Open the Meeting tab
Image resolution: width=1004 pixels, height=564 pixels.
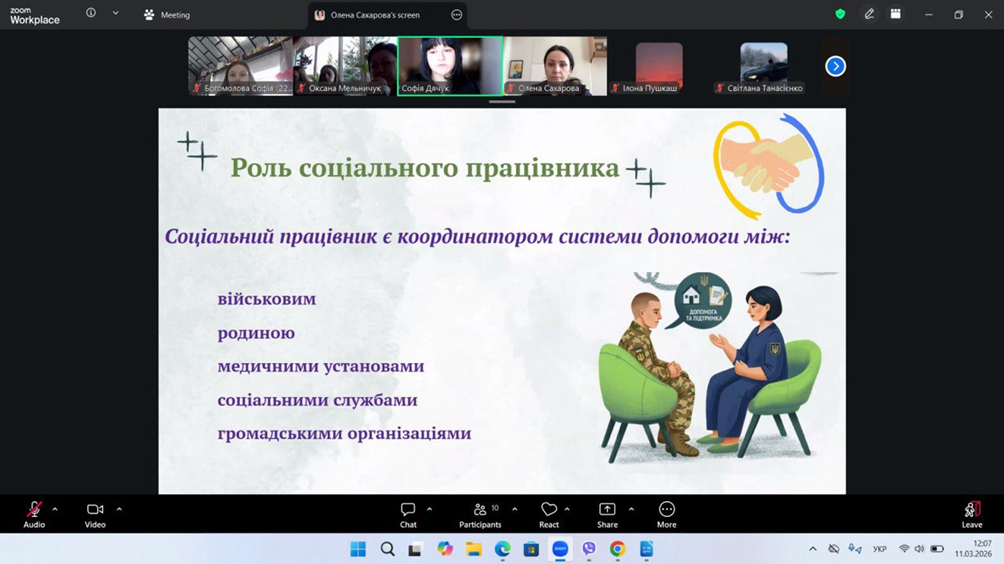(x=167, y=15)
